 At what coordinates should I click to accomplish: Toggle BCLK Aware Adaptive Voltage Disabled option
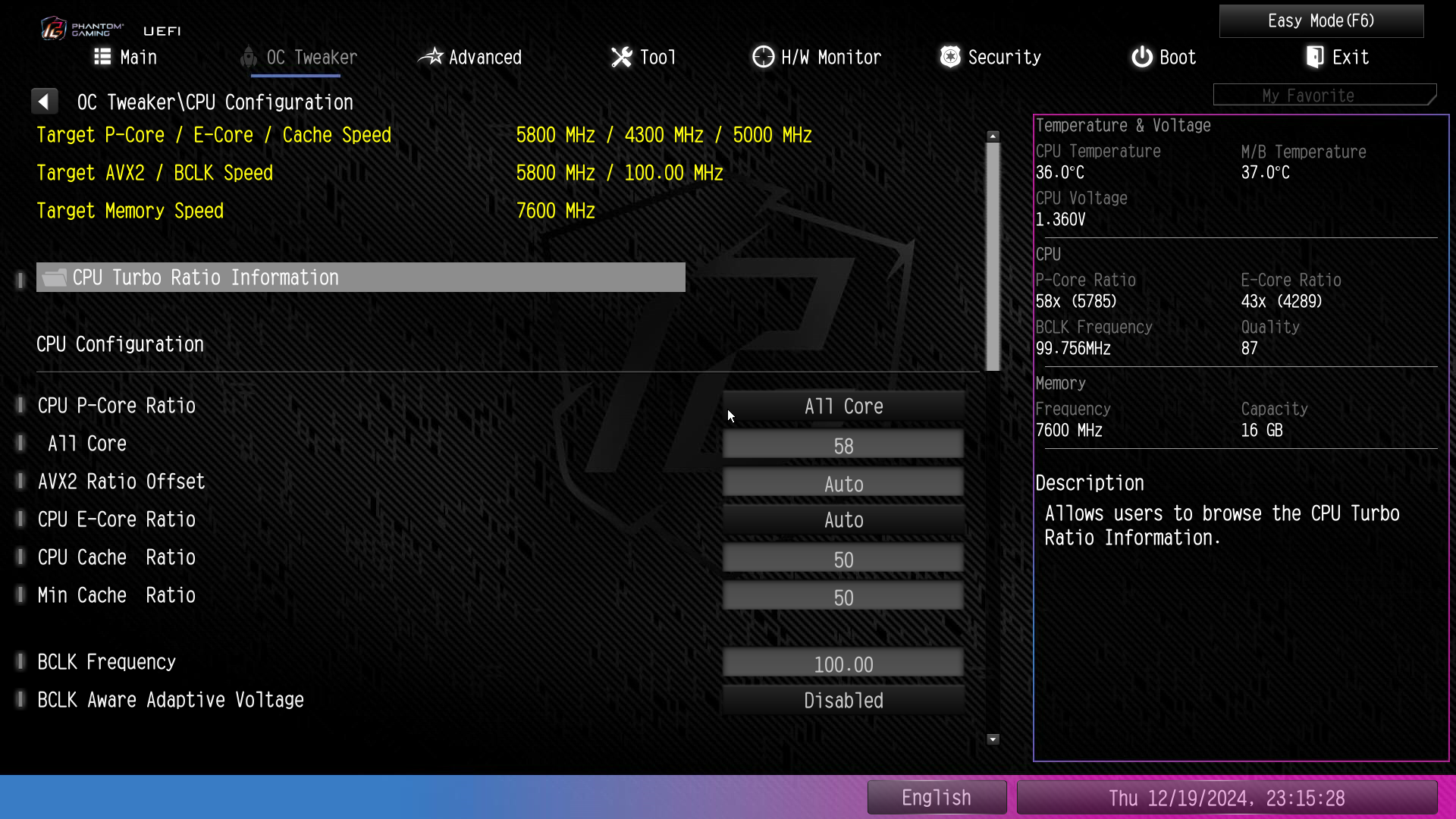click(x=843, y=701)
